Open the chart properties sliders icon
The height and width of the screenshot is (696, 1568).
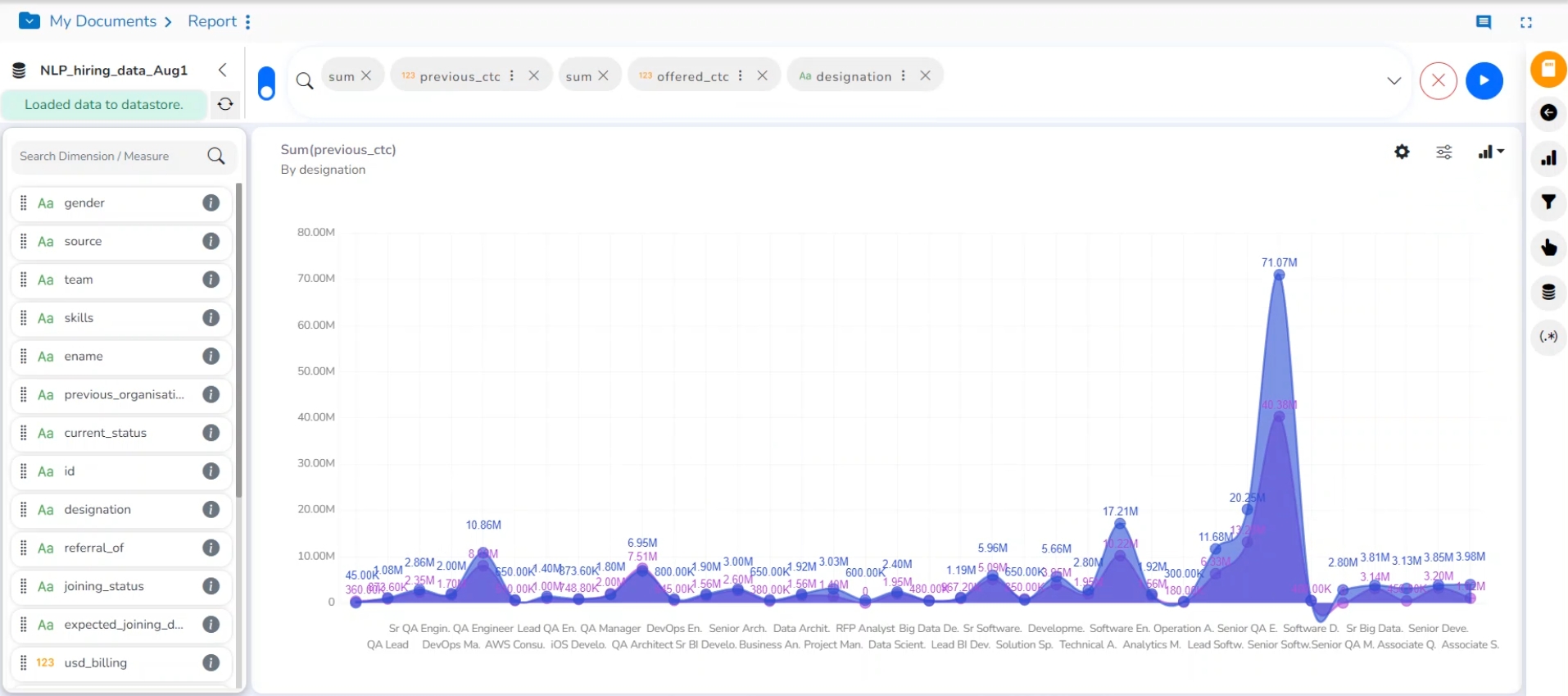point(1443,152)
